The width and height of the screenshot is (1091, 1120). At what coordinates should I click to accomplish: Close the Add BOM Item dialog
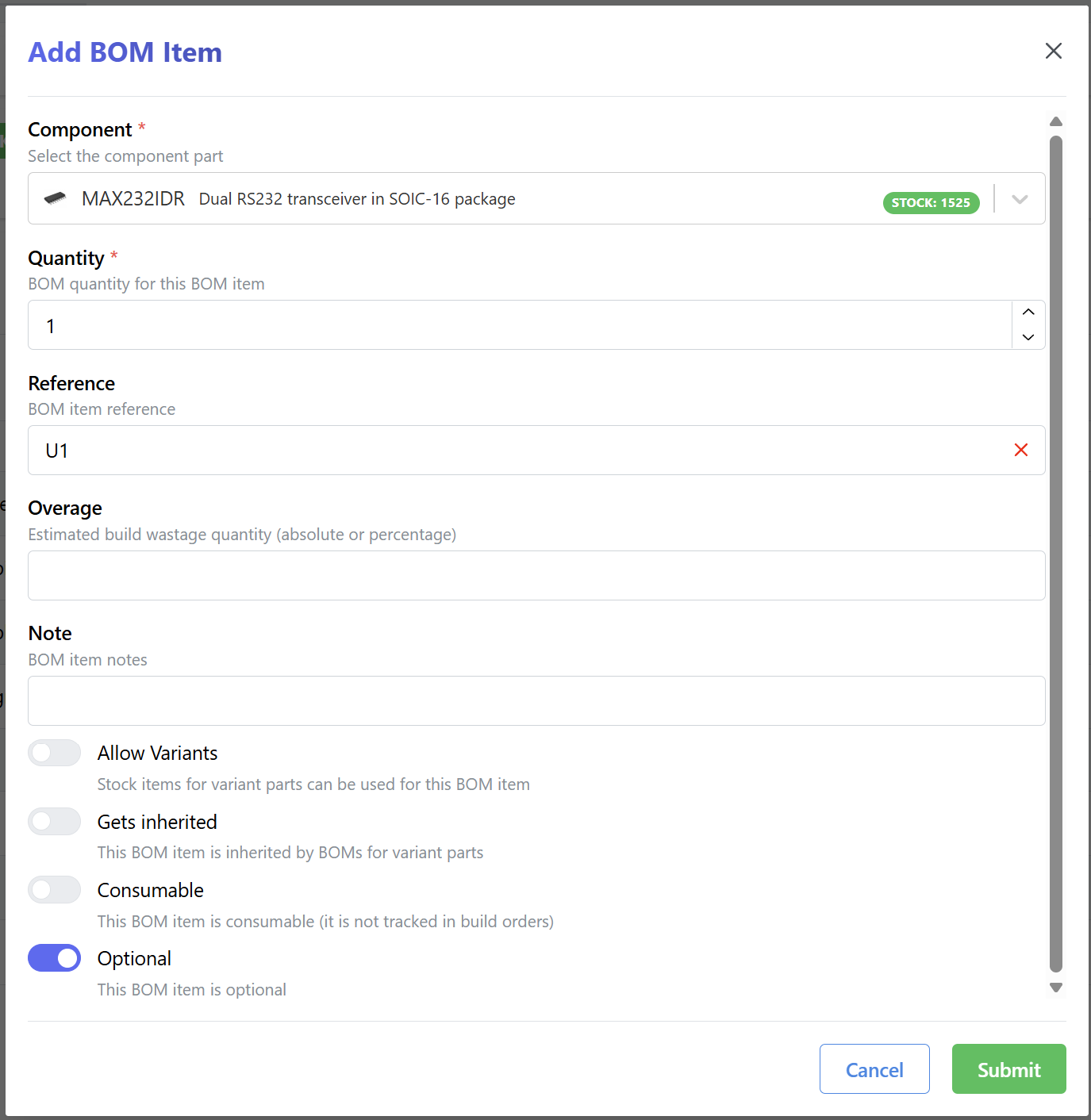(x=1053, y=50)
